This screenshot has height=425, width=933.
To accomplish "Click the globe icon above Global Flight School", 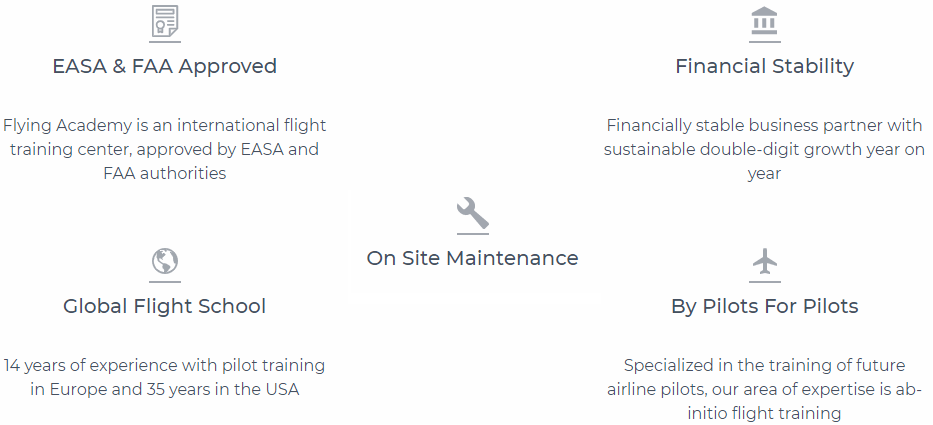I will [164, 261].
